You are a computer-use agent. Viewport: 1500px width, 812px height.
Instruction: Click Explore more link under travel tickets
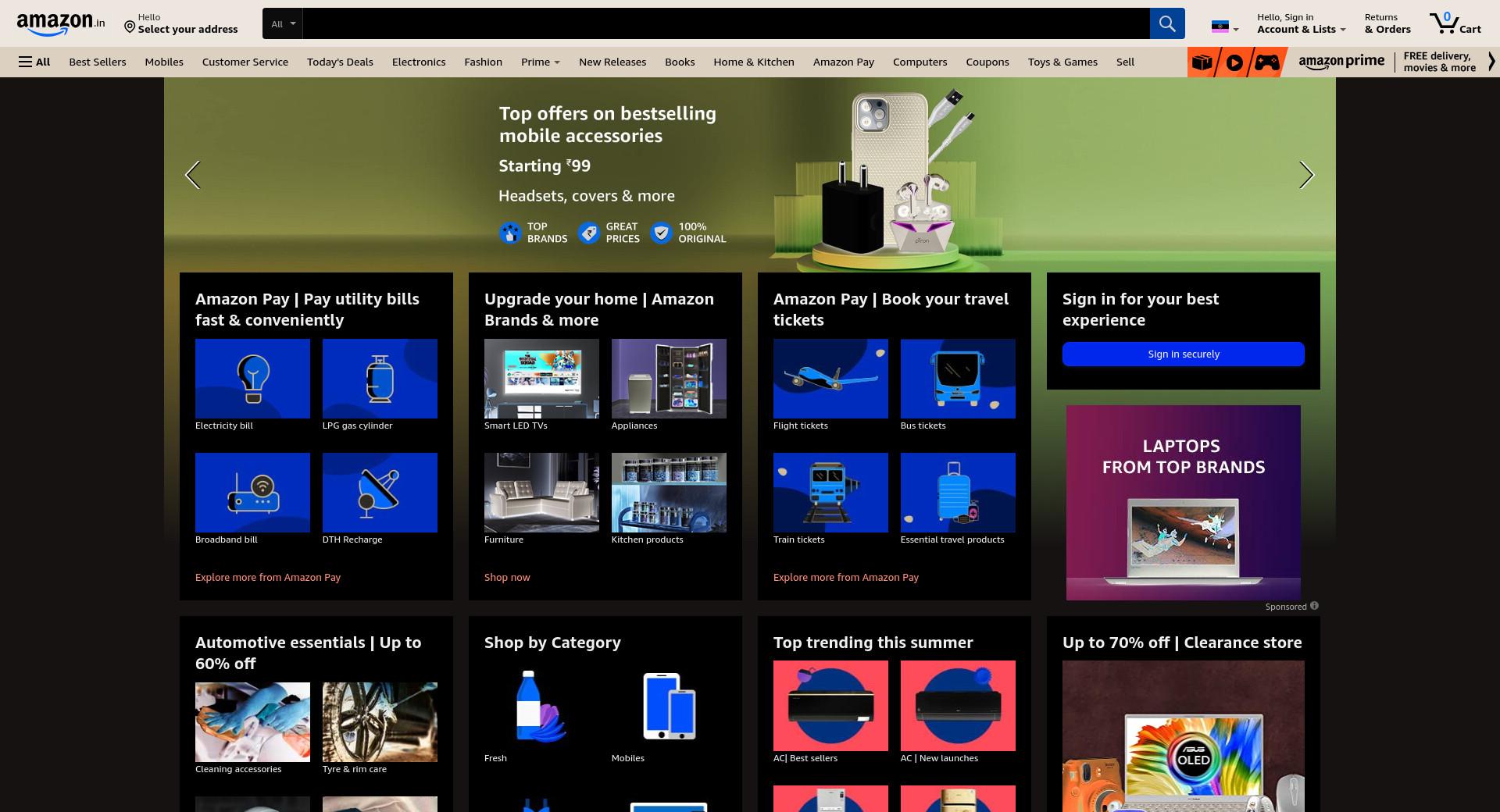(x=846, y=577)
